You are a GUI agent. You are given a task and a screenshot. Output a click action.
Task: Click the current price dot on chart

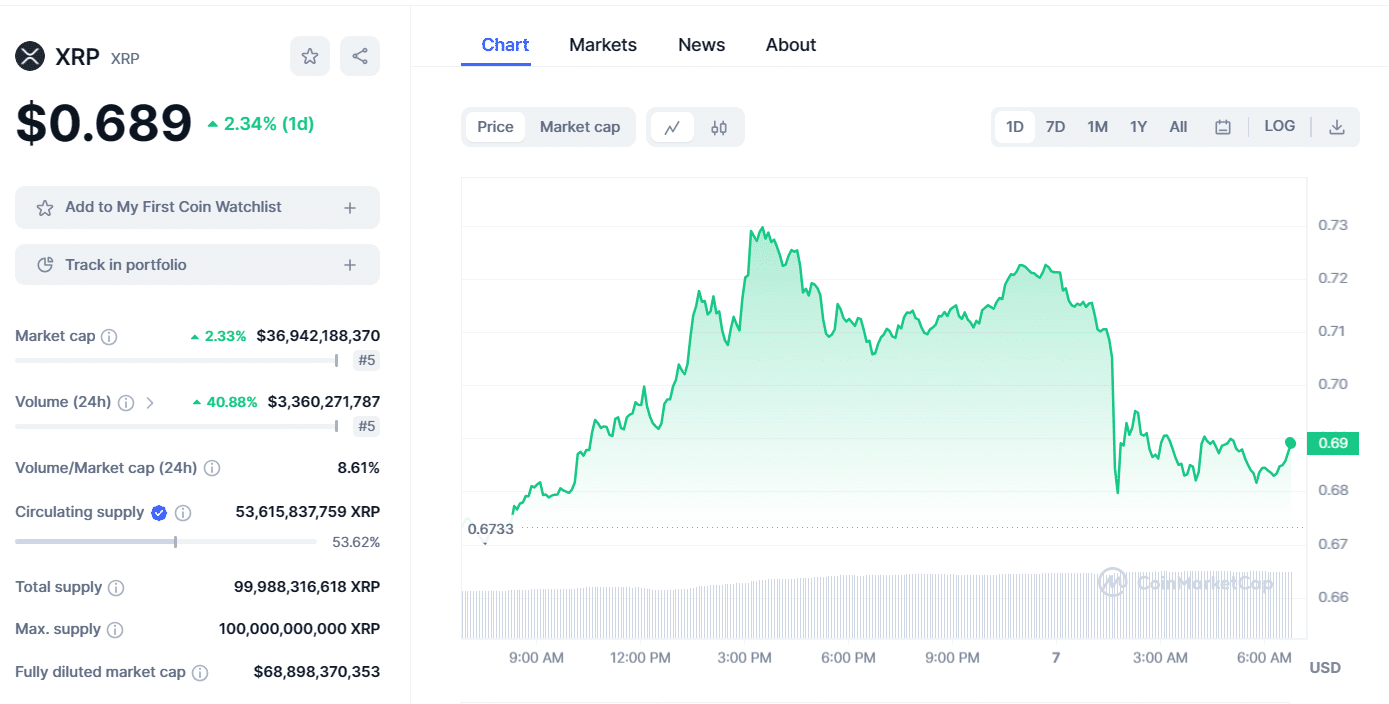(x=1290, y=443)
